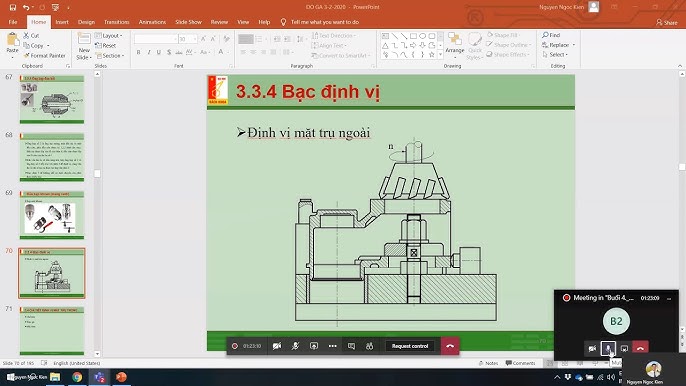Open the Find dialog
The image size is (686, 386).
coord(551,35)
